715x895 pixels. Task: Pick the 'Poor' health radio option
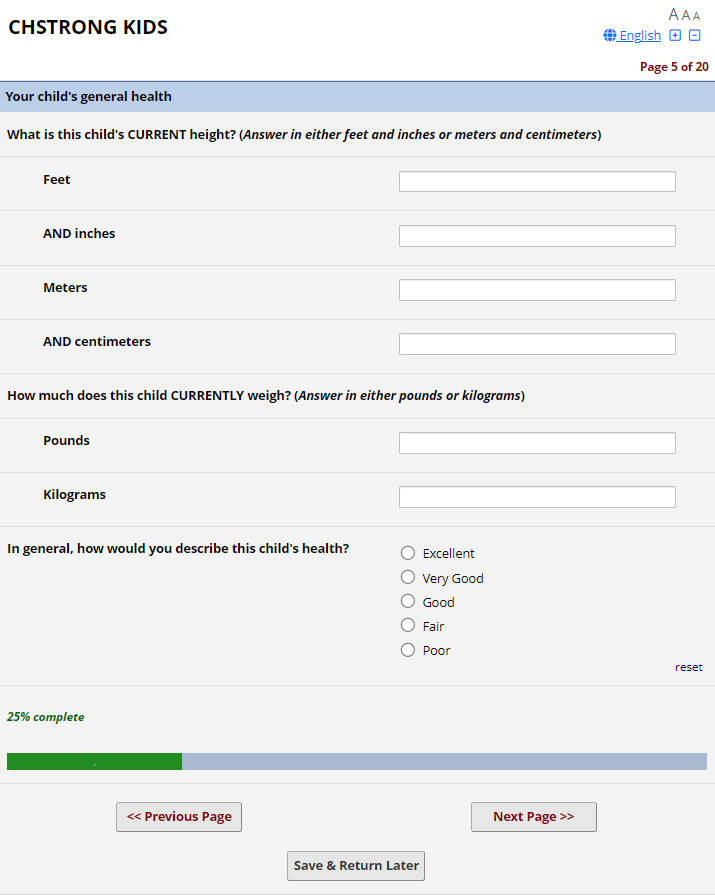408,650
